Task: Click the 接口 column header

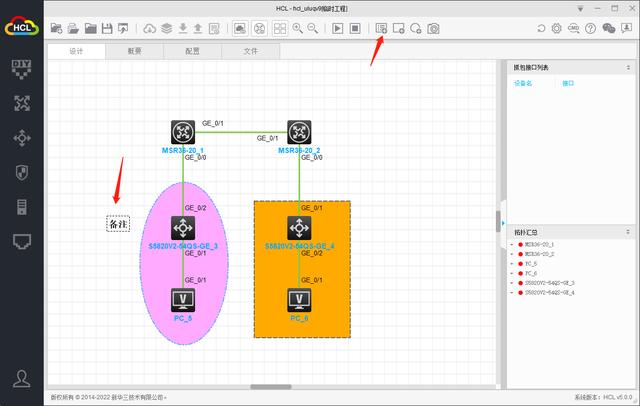Action: coord(568,83)
